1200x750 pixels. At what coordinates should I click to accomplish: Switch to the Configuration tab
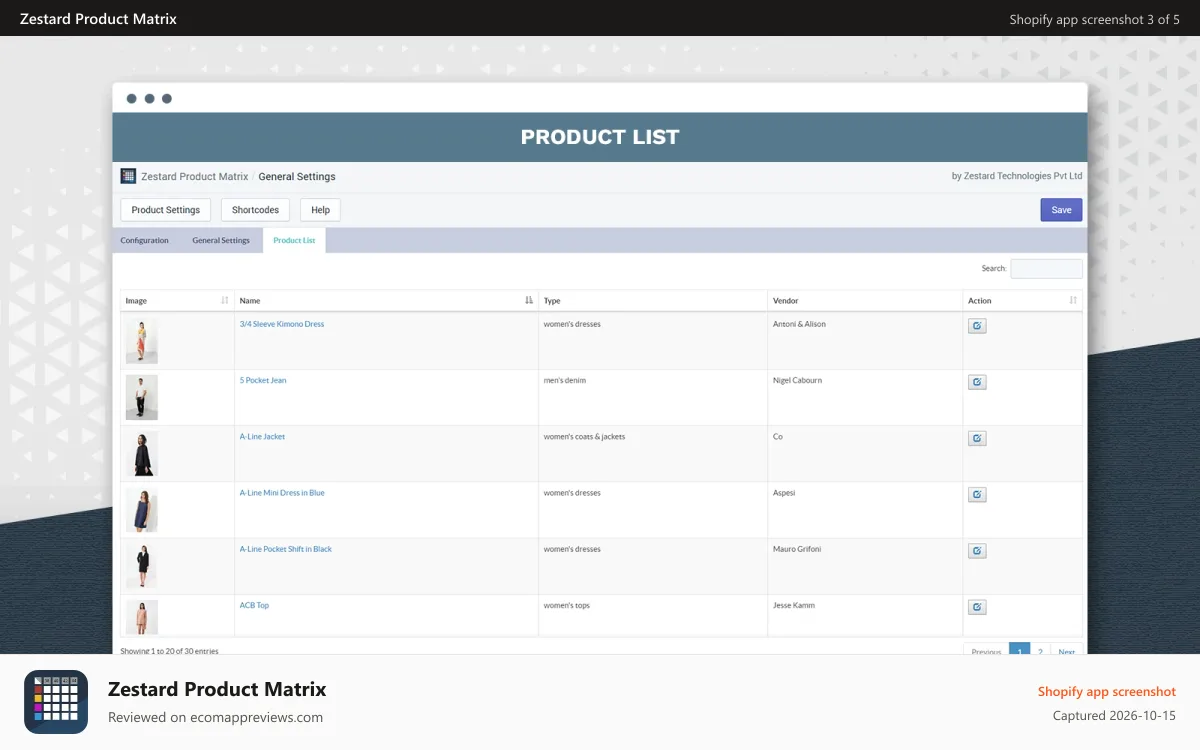point(144,240)
